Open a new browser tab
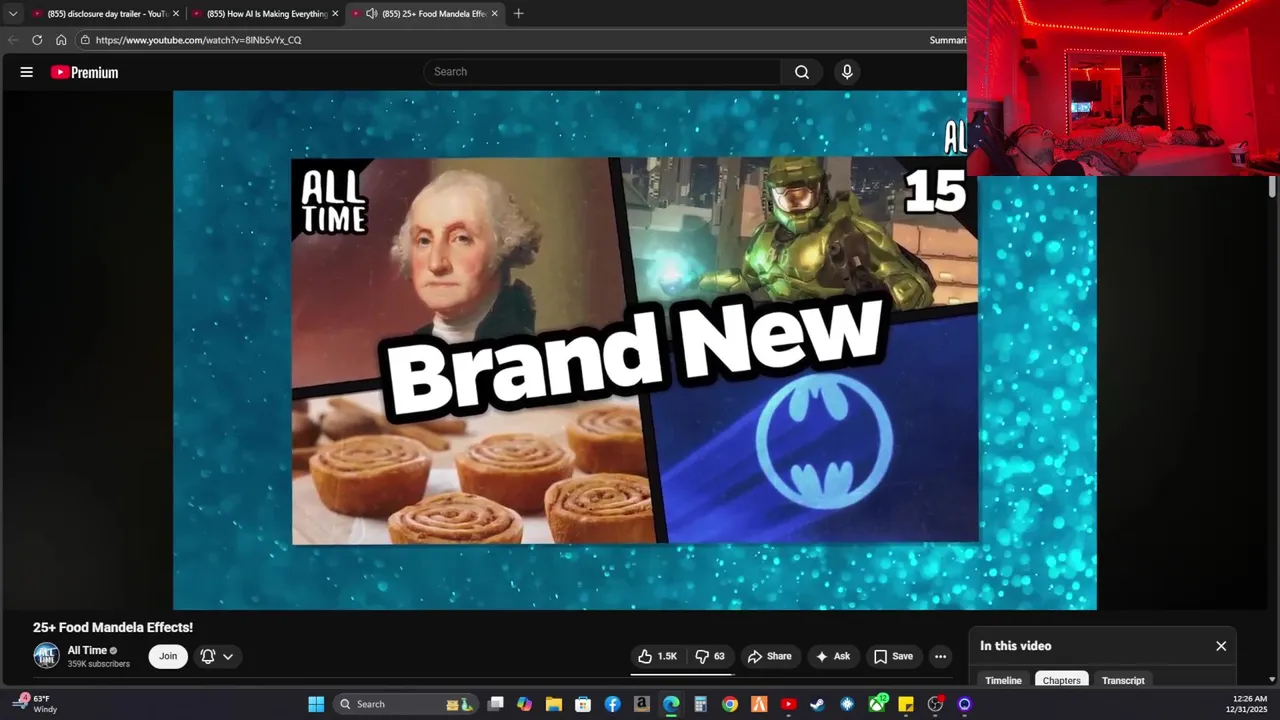The height and width of the screenshot is (720, 1280). [518, 14]
